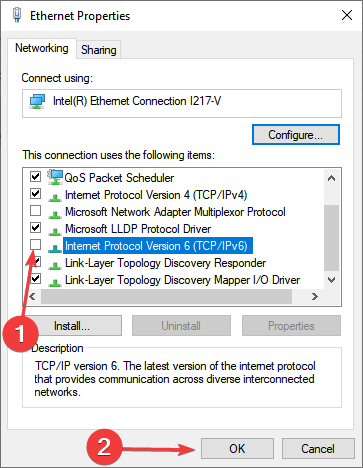Click the horizontal scrollbar thumb
The image size is (363, 468).
pyautogui.click(x=167, y=296)
